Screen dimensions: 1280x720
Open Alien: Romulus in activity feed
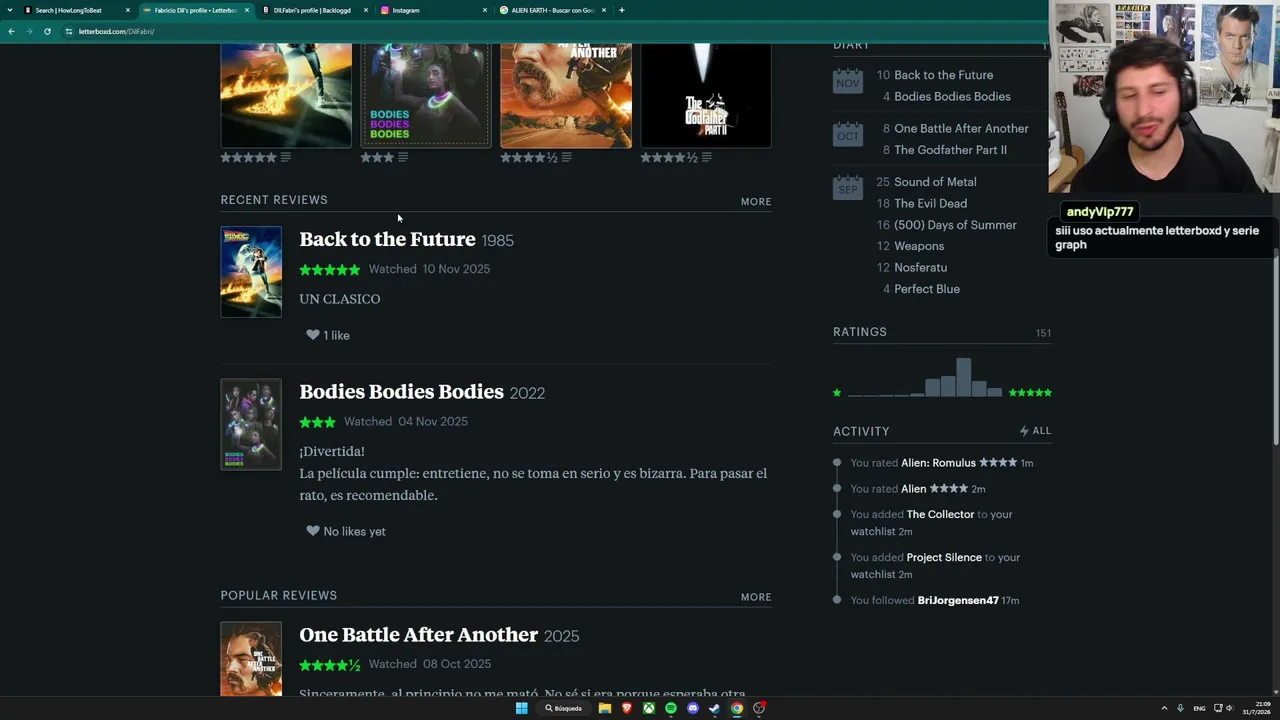938,463
